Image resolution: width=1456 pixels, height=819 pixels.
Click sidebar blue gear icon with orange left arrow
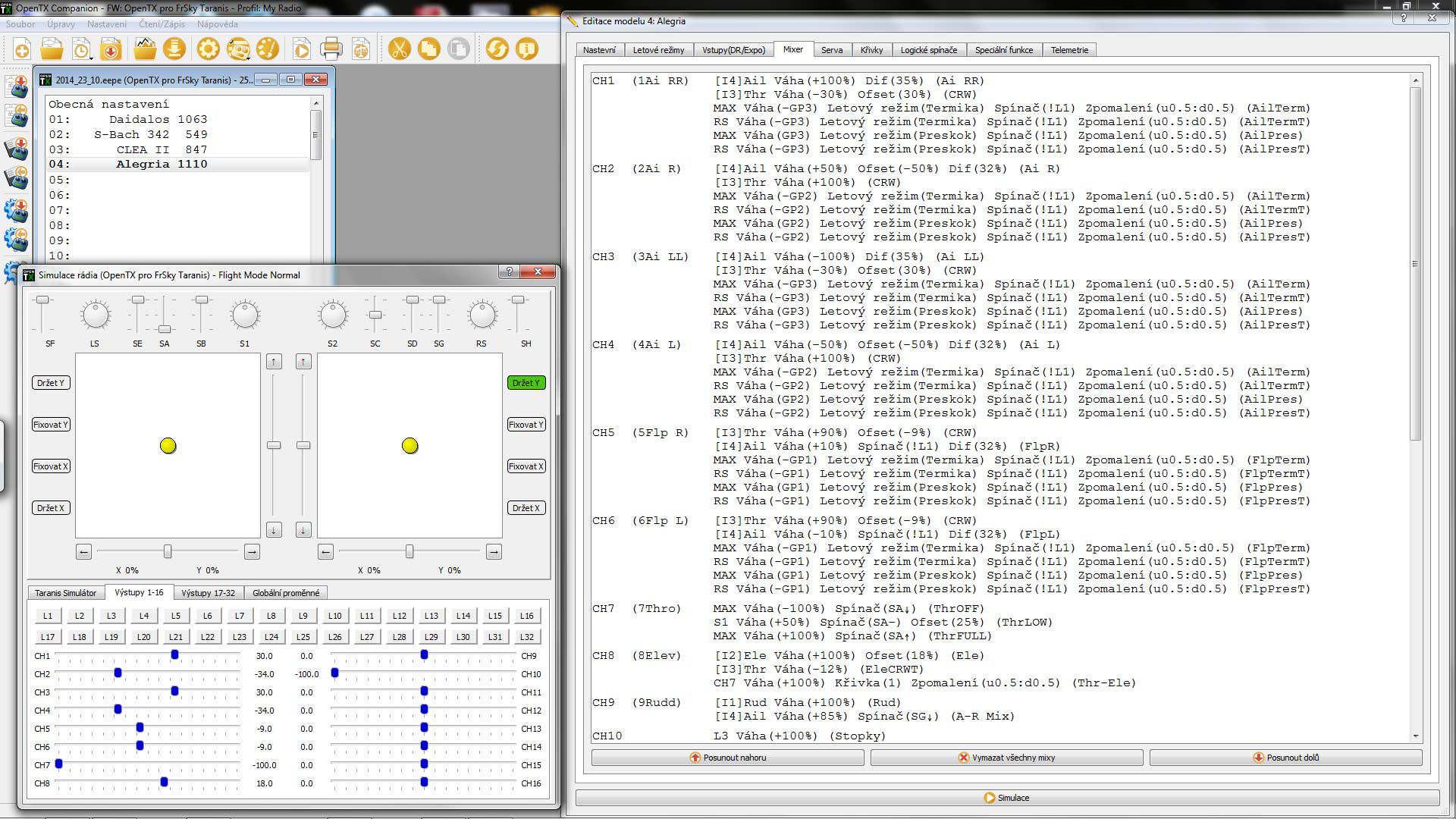coord(17,240)
